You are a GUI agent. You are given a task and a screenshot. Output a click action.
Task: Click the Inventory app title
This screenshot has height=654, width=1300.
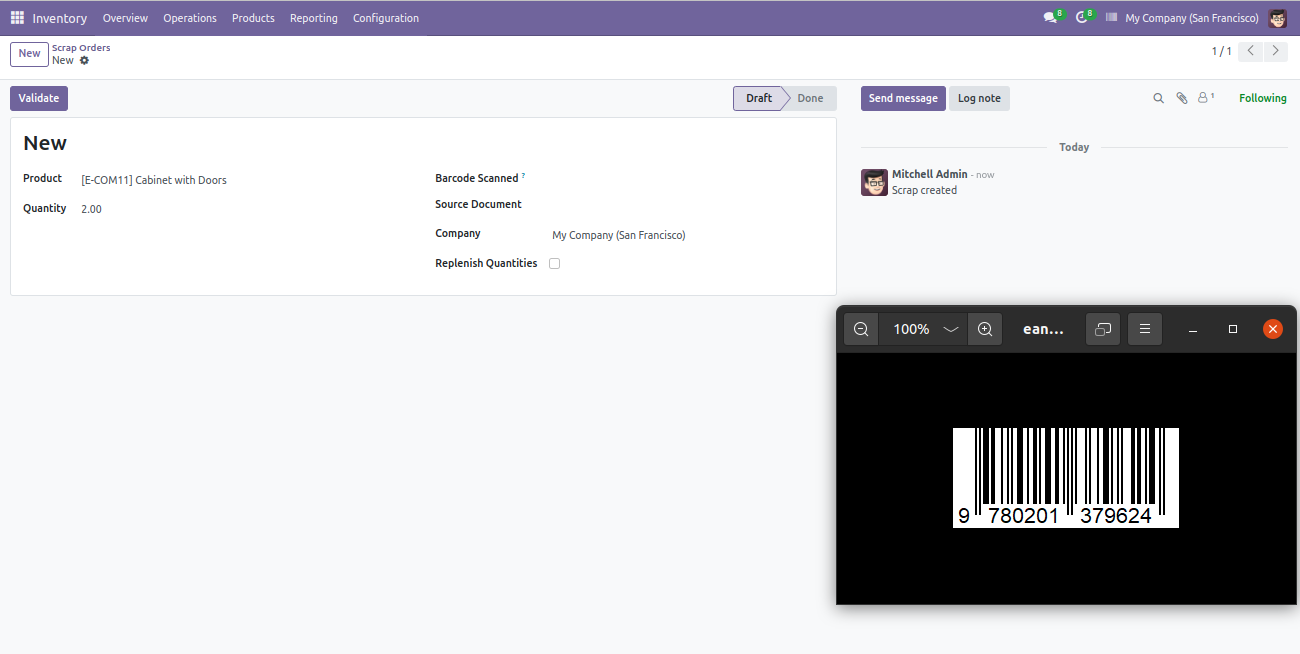[59, 18]
